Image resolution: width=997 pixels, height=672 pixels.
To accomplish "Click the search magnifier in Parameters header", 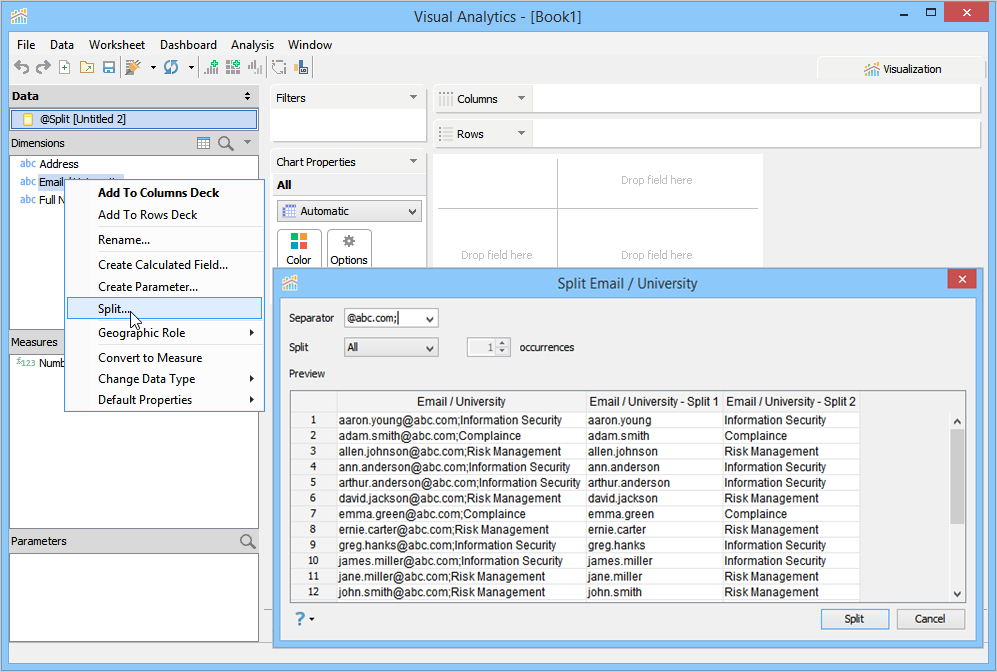I will pos(248,541).
